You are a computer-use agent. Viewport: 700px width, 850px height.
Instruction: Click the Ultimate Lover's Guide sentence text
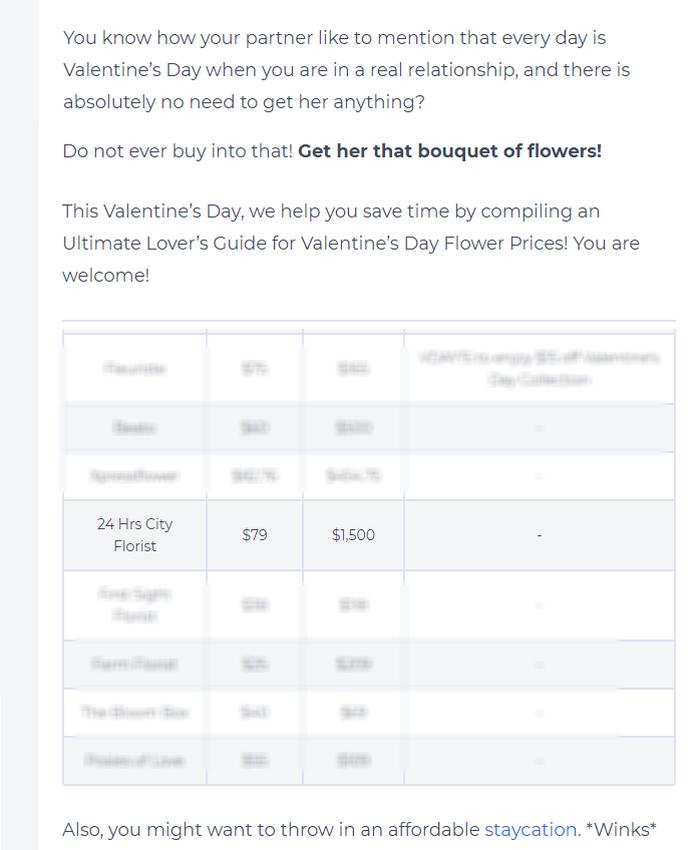pos(351,243)
